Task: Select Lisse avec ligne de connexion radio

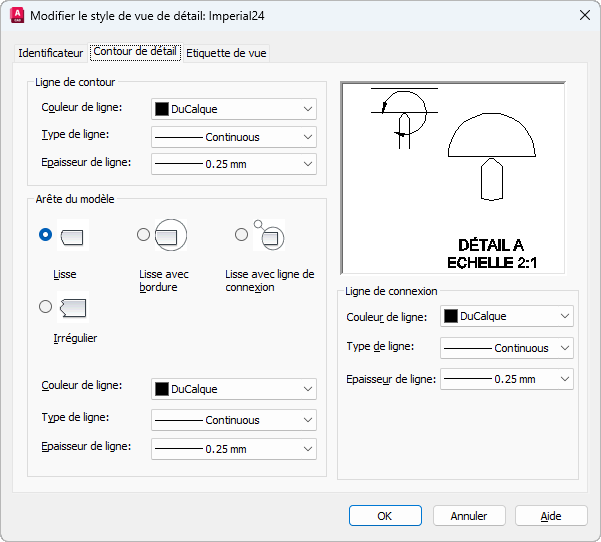Action: click(241, 234)
